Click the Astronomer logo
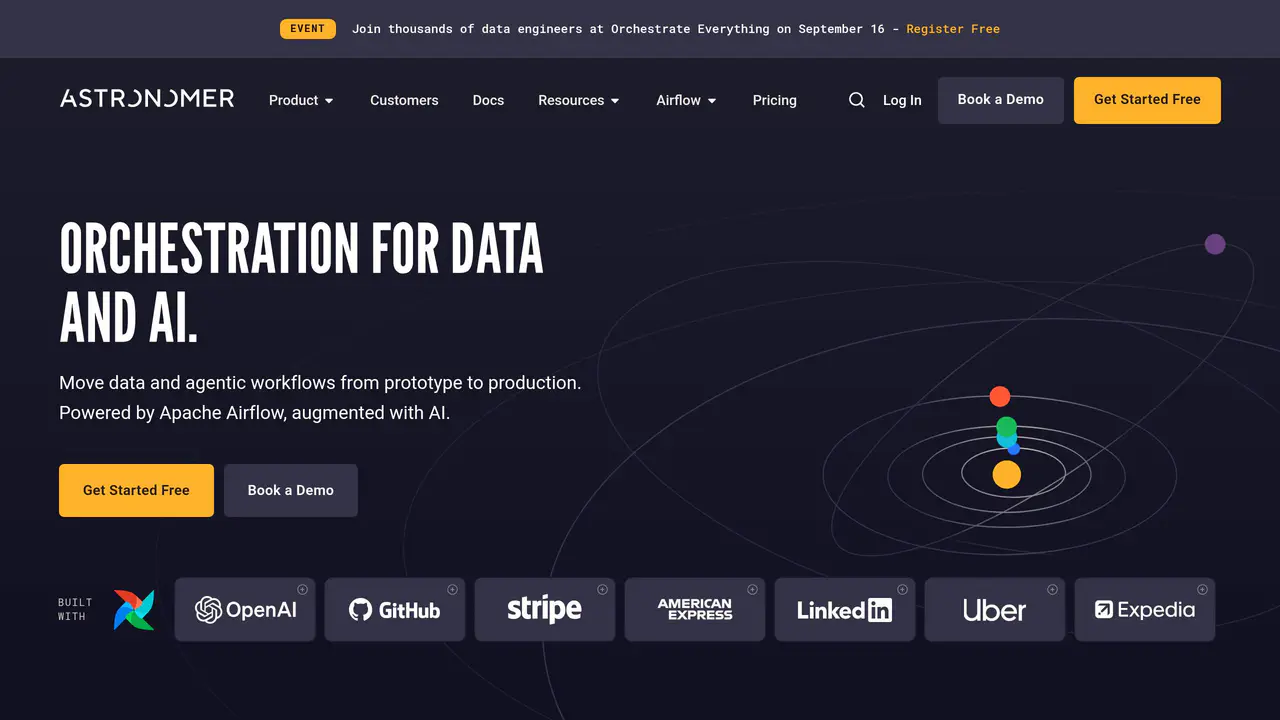 click(147, 98)
